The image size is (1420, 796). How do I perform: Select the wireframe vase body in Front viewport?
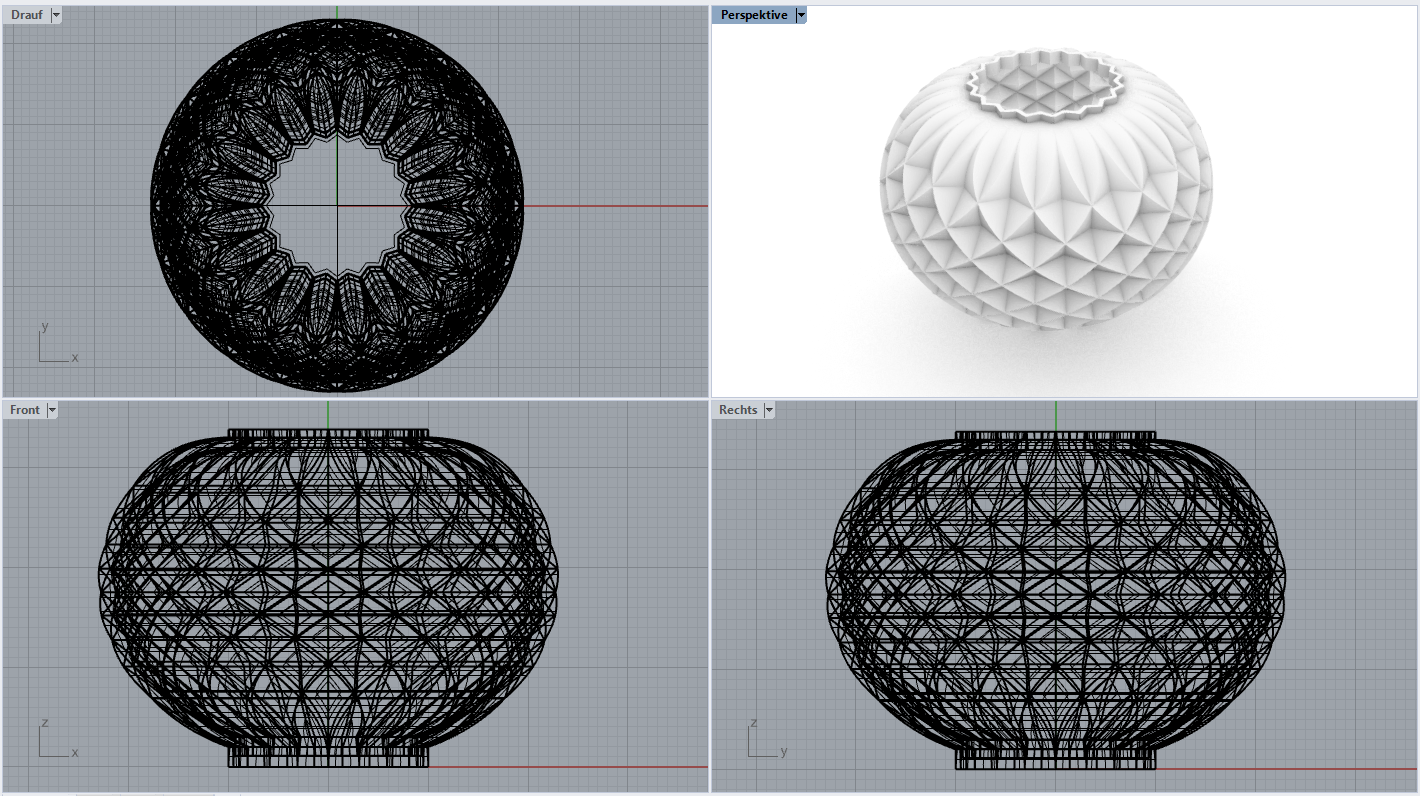point(328,600)
